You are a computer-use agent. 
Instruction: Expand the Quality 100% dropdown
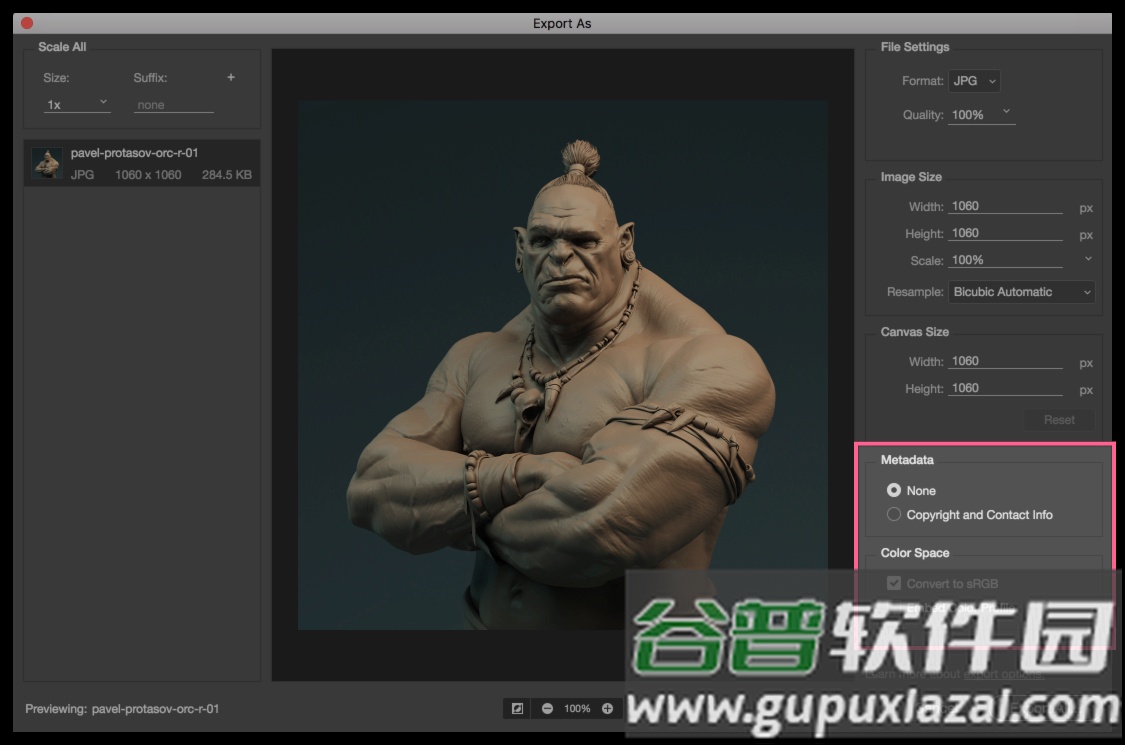(x=981, y=115)
